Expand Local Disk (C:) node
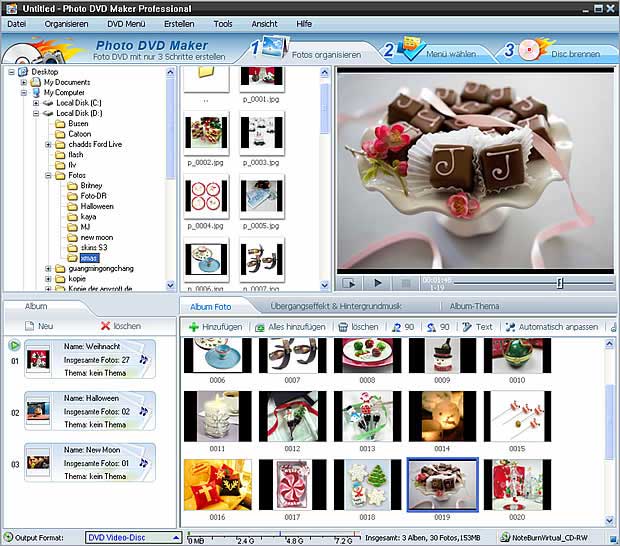Viewport: 620px width, 546px height. pyautogui.click(x=36, y=103)
